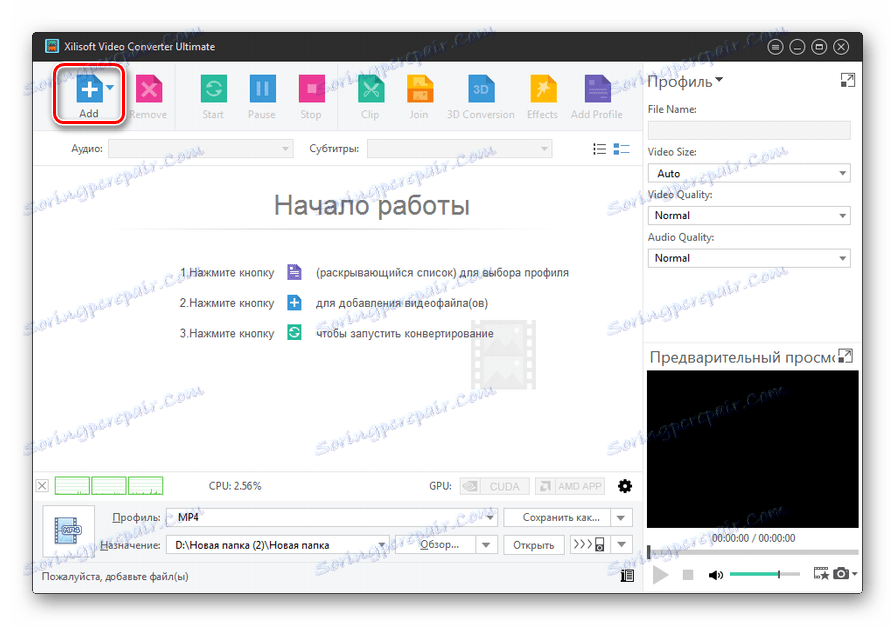Open the Video Quality dropdown
Image resolution: width=895 pixels, height=626 pixels.
[749, 215]
